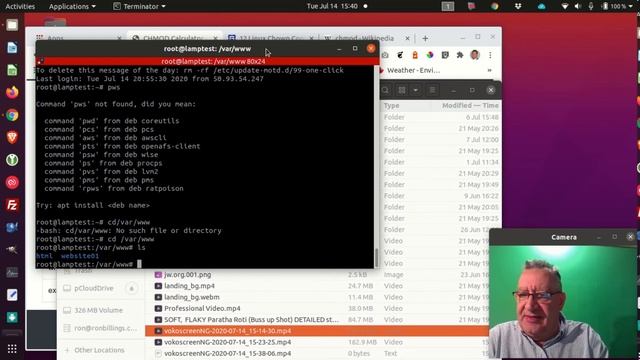Launch LibreOffice Calc from the dock
The width and height of the screenshot is (640, 360).
[x=12, y=70]
